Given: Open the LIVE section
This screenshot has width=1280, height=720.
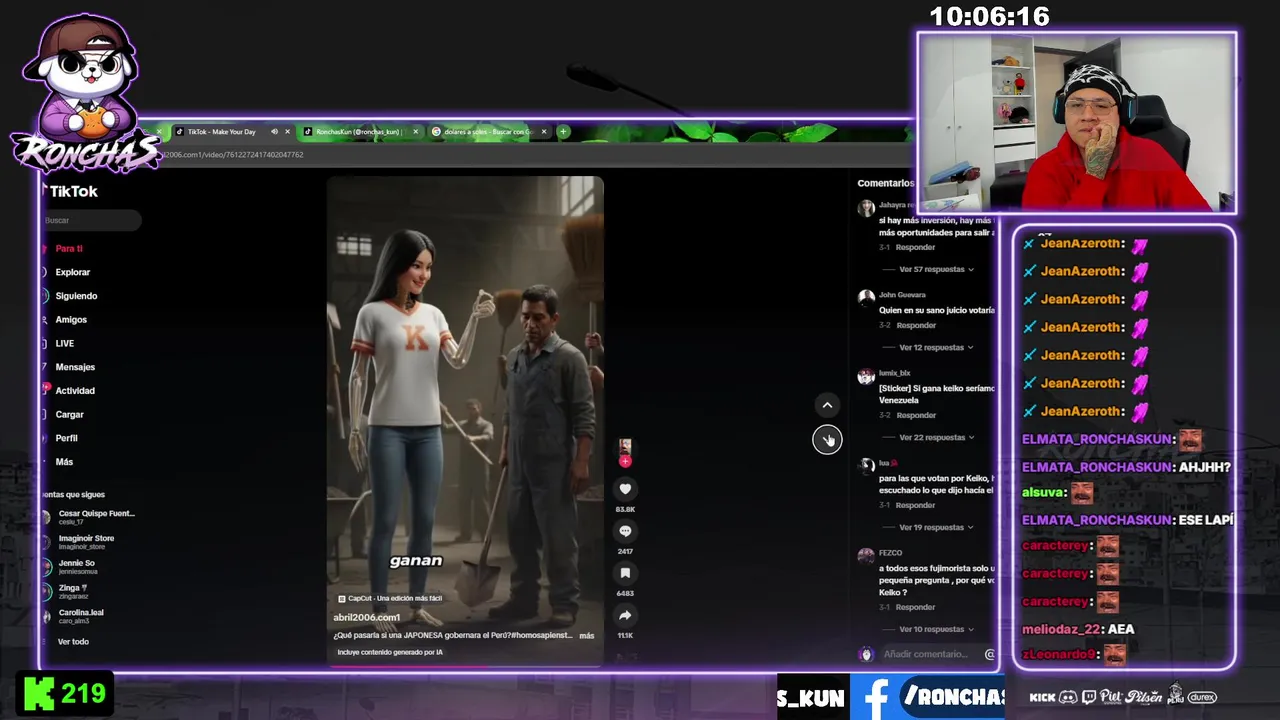Looking at the screenshot, I should (64, 343).
